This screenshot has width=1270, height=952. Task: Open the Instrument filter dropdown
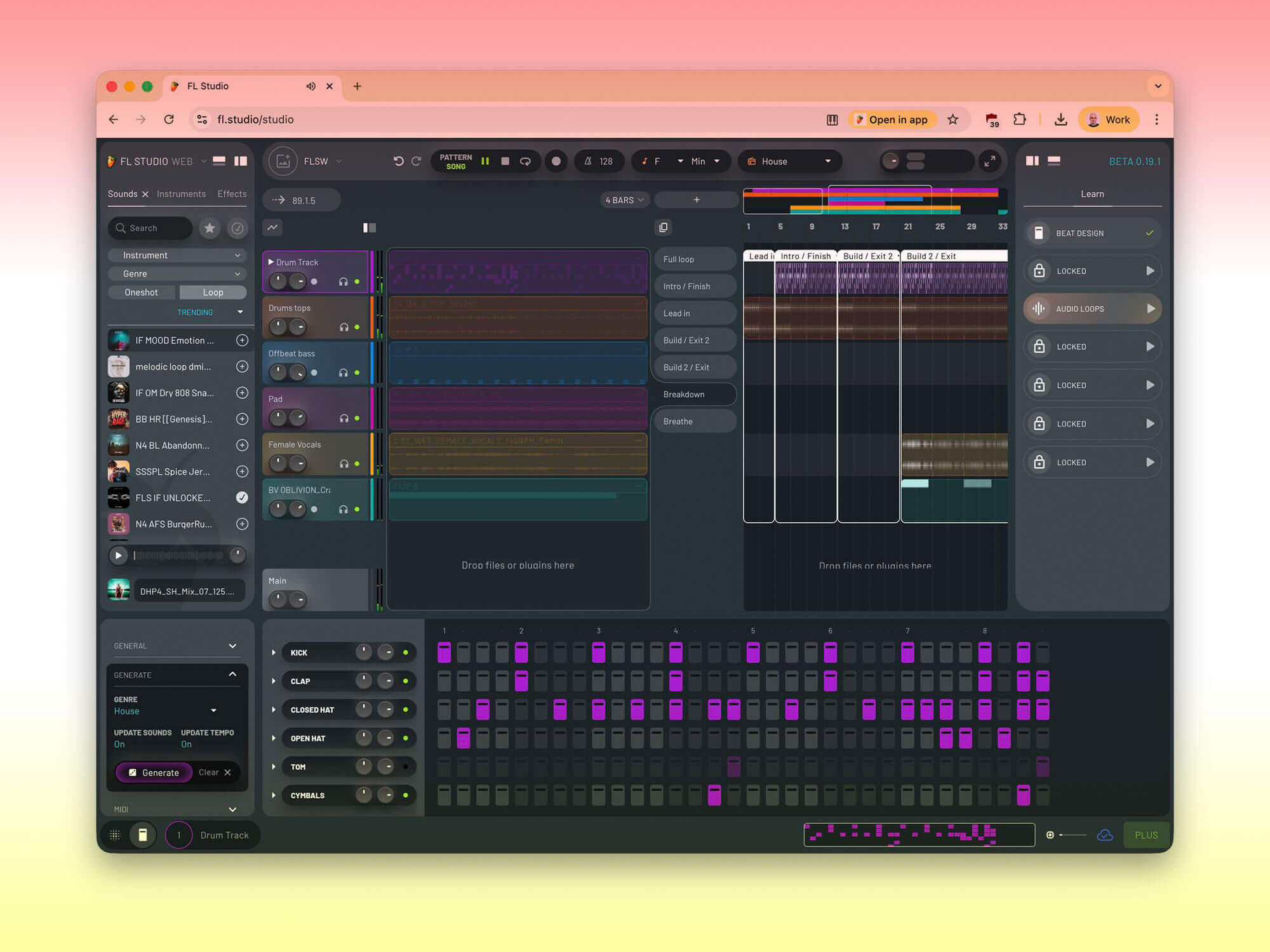coord(177,255)
